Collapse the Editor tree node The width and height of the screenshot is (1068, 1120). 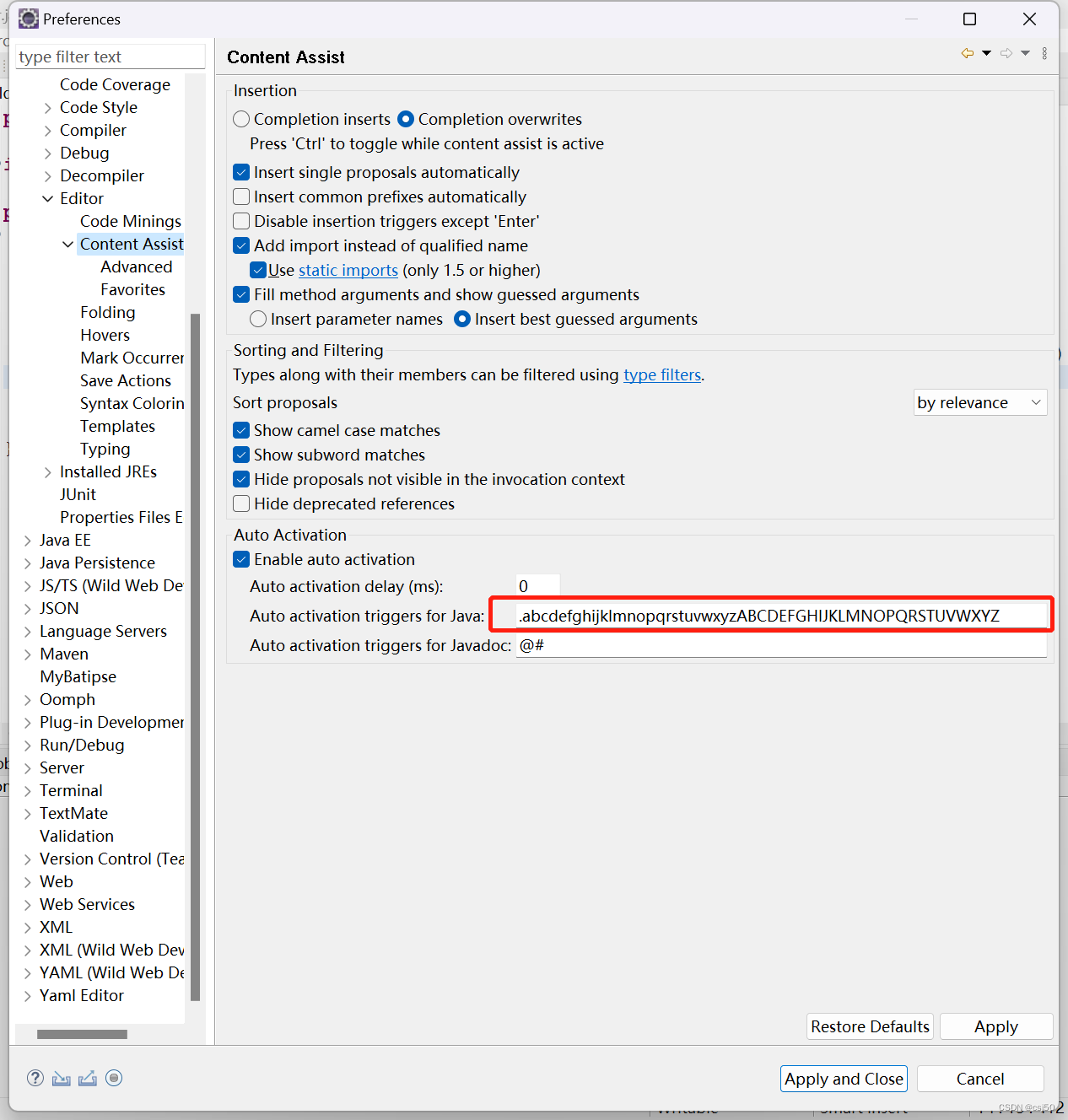pos(48,198)
